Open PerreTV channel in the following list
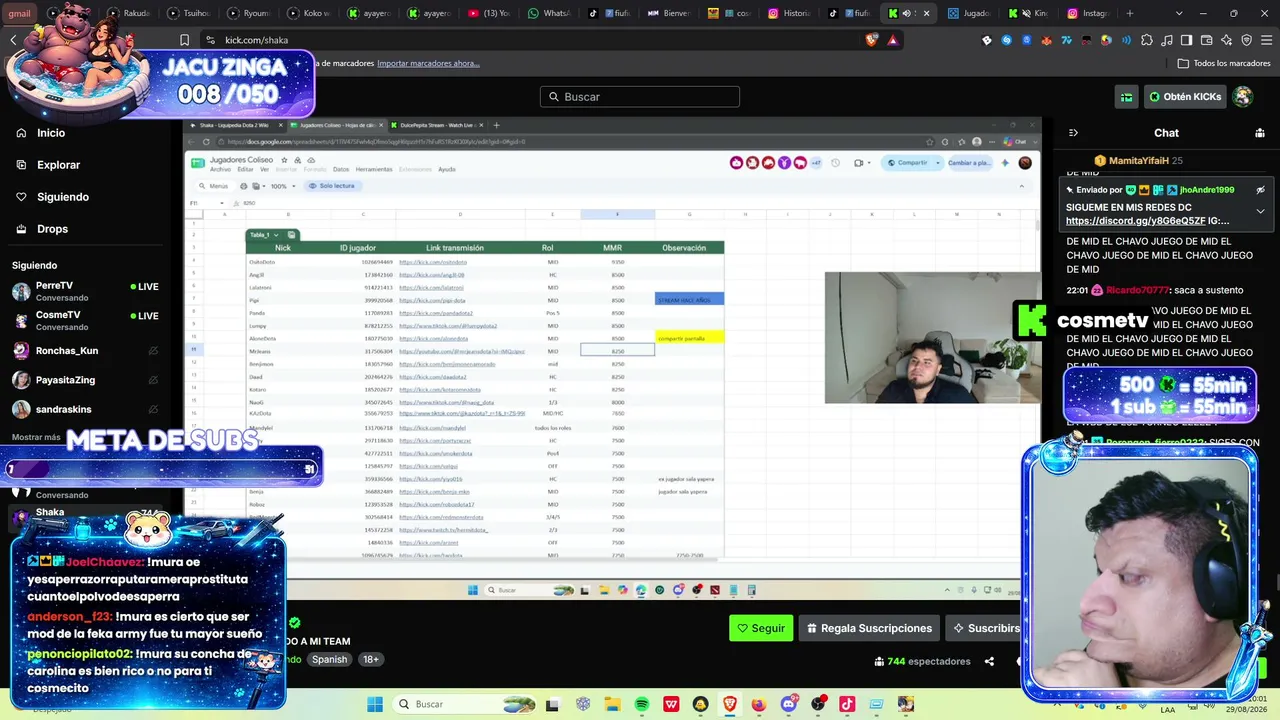This screenshot has width=1280, height=720. point(85,291)
